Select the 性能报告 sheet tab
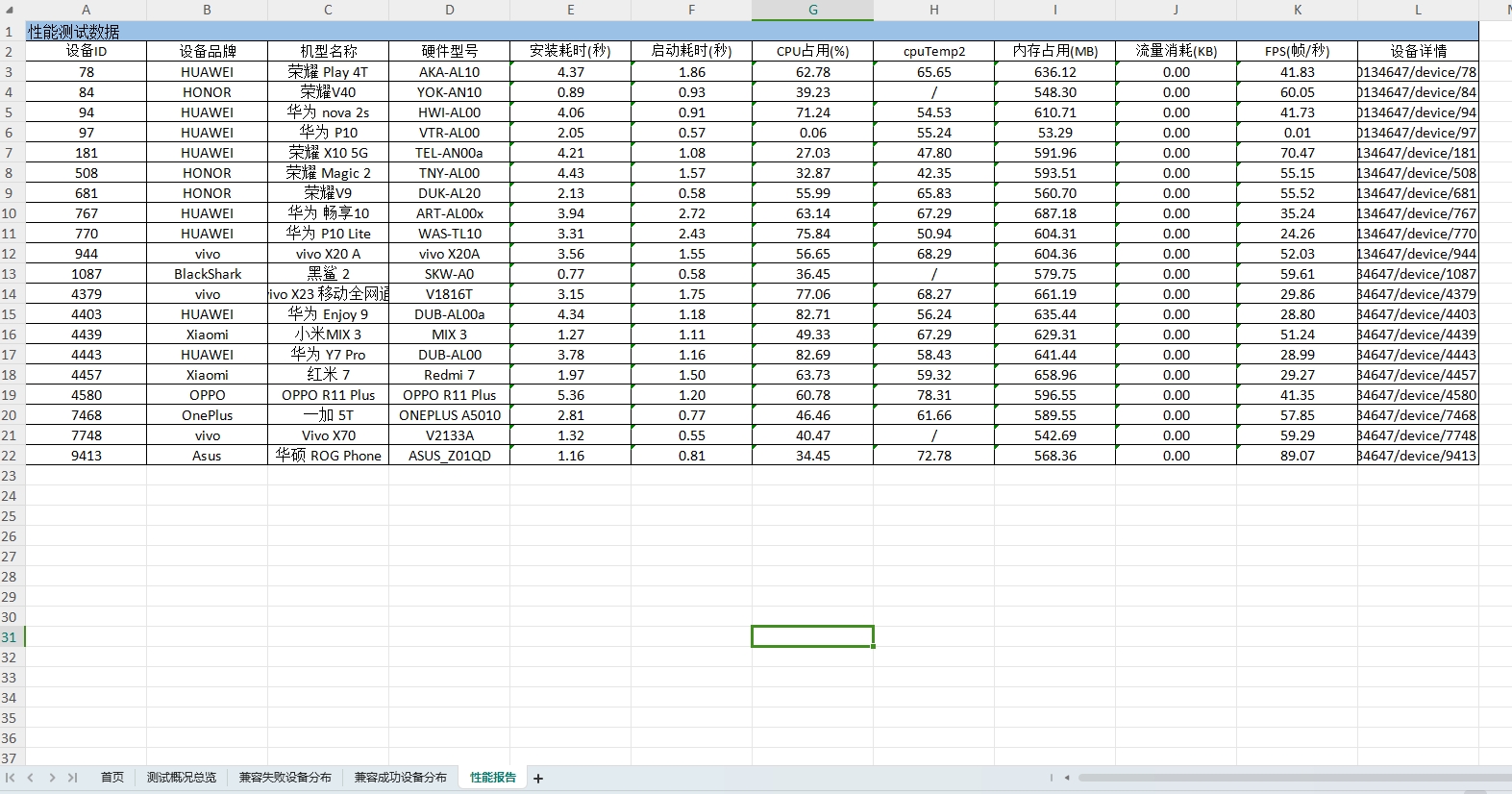Screen dimensions: 1512x794 (493, 778)
